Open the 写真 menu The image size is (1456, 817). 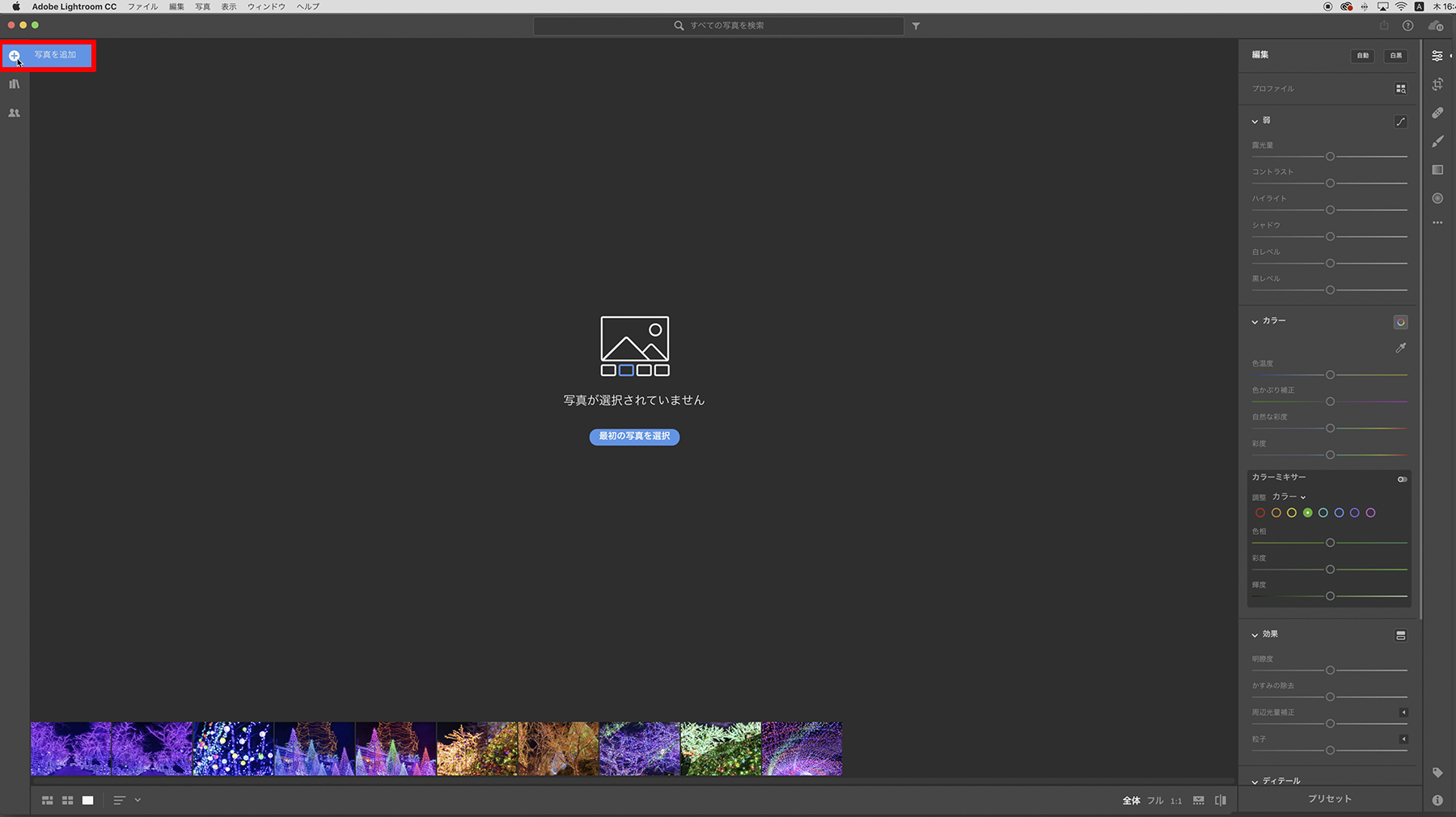pos(203,6)
